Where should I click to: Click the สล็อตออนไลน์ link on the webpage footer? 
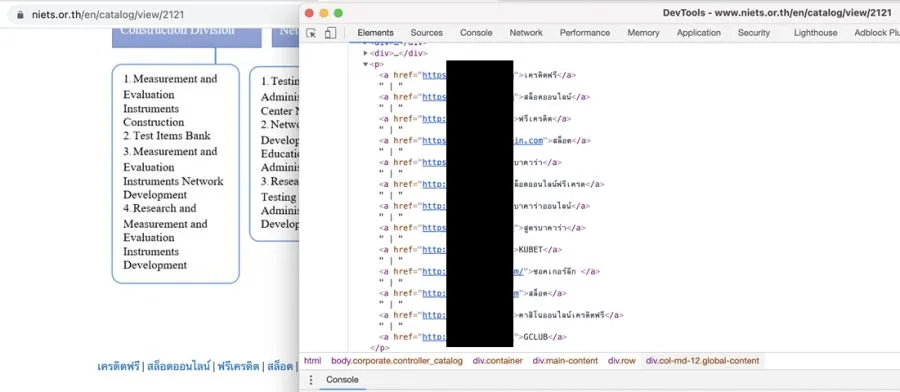(179, 366)
